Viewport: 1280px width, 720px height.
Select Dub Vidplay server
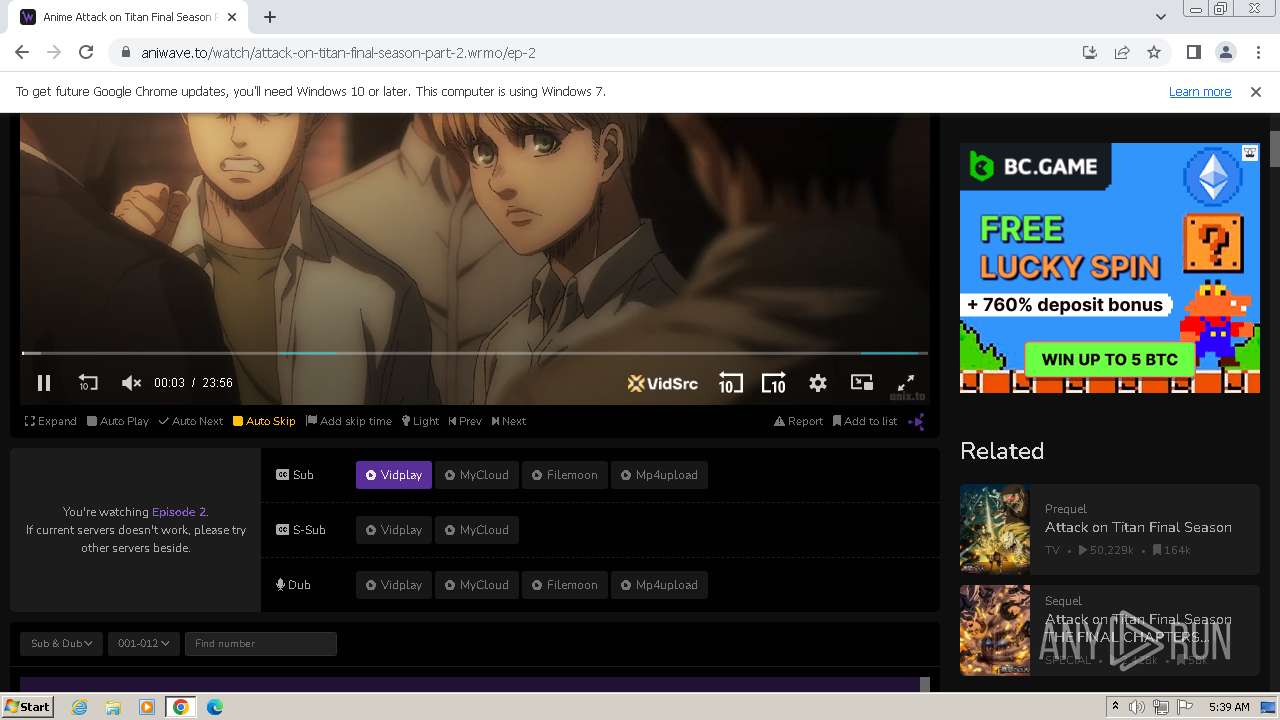tap(394, 585)
